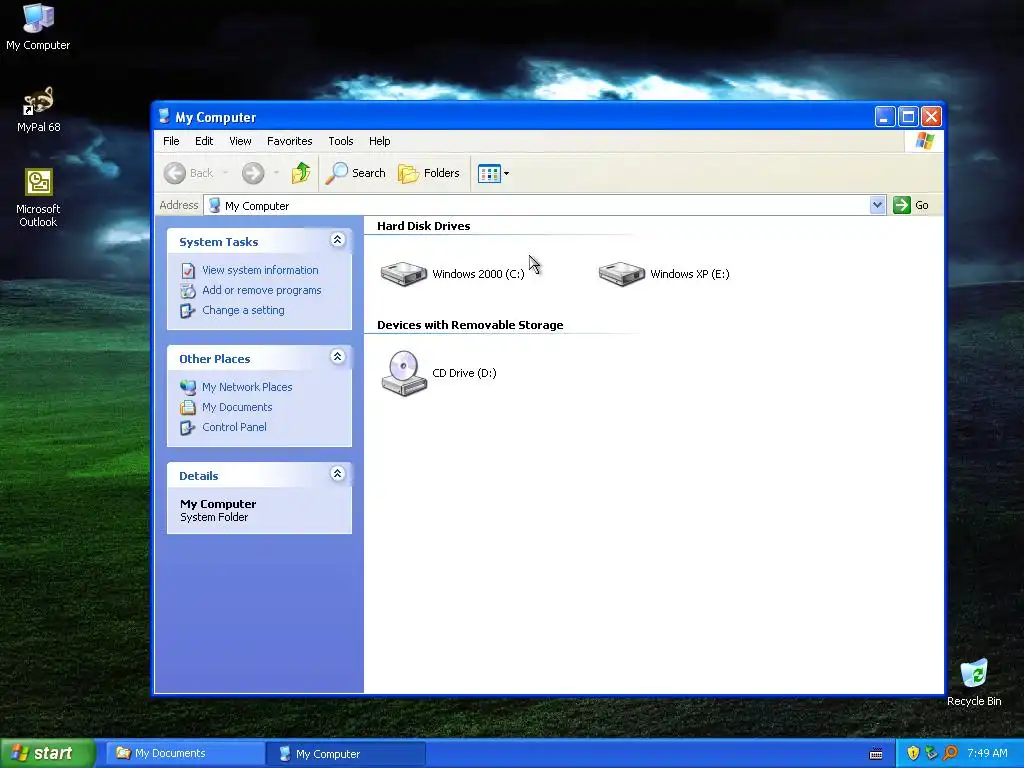1024x768 pixels.
Task: Switch to My Documents taskbar button
Action: click(x=185, y=754)
